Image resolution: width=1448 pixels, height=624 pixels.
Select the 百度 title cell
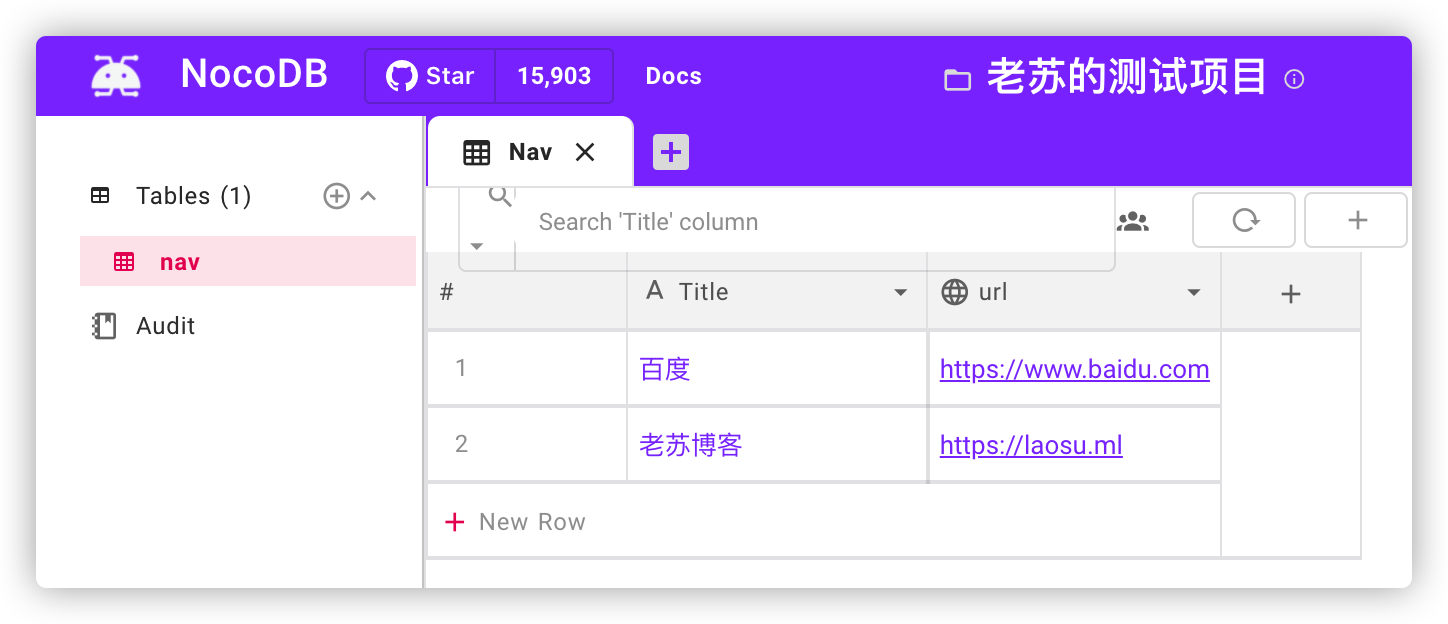777,368
